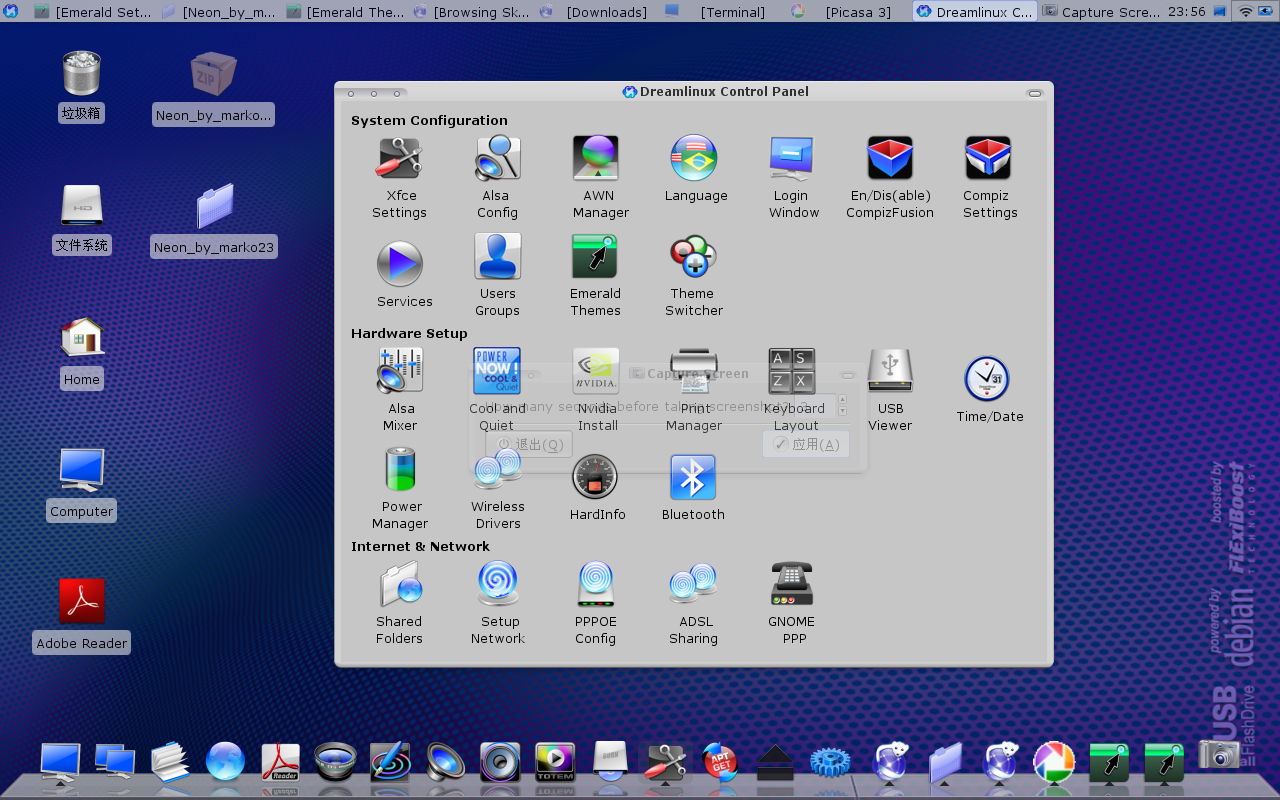Click the 23:56 clock in the panel

(1186, 12)
